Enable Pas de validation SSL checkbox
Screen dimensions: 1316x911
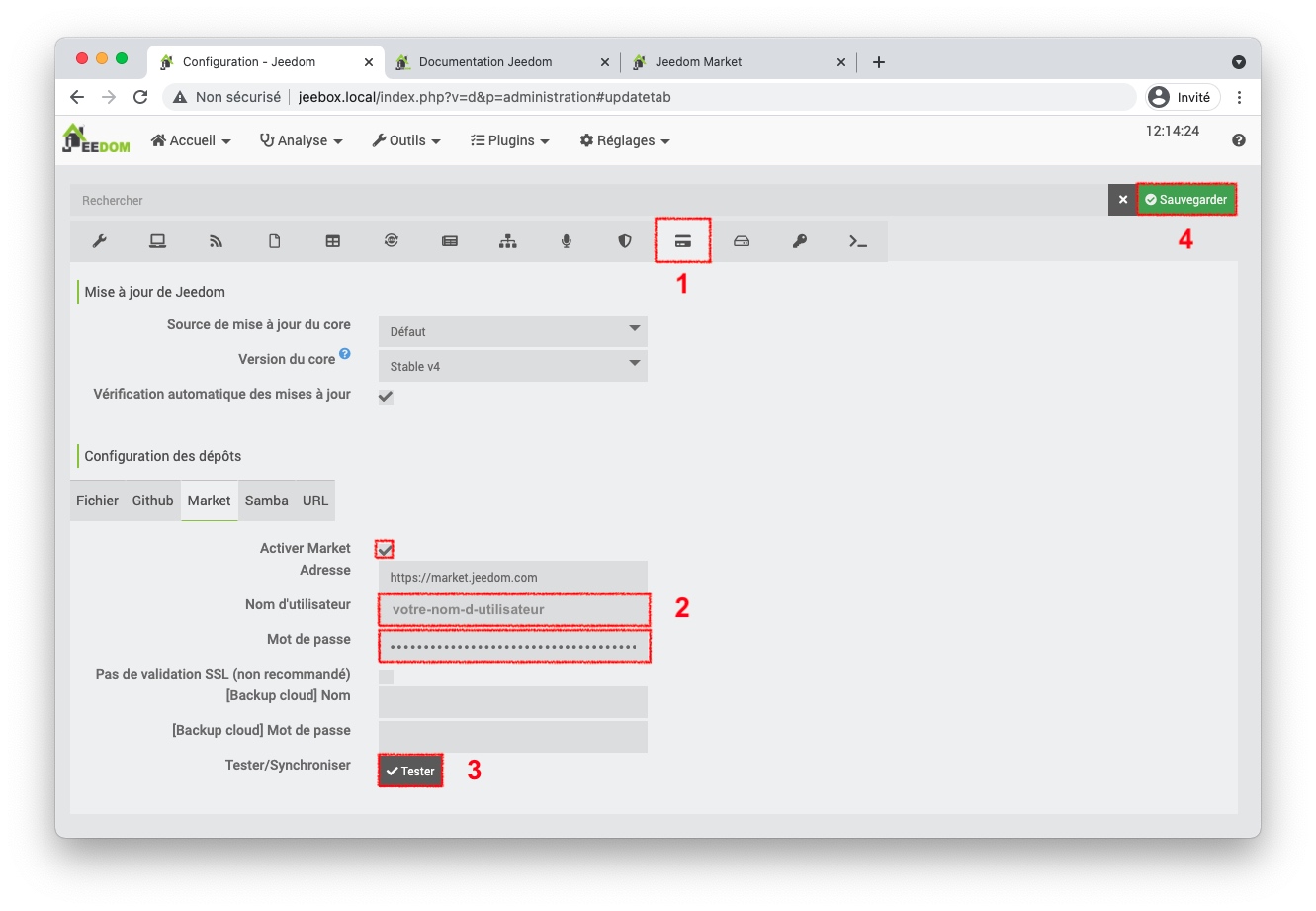point(386,677)
